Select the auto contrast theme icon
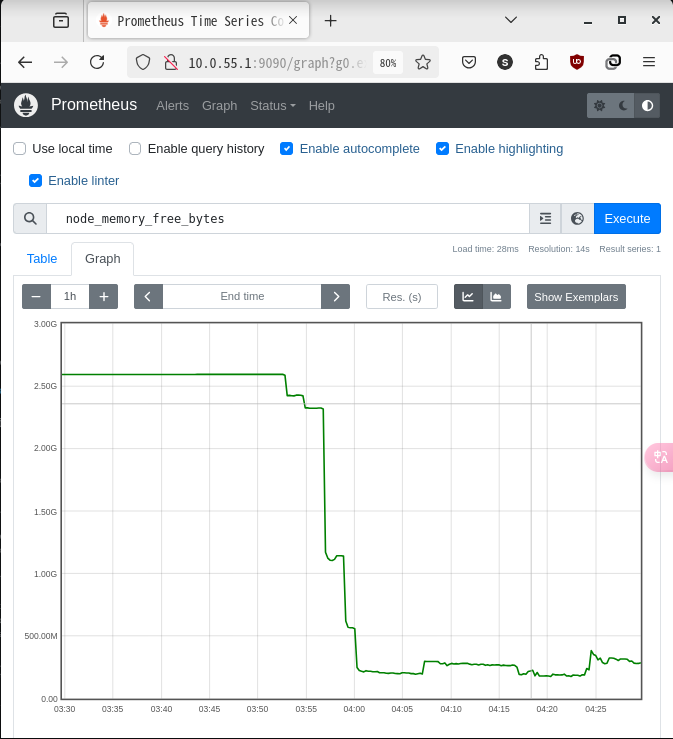Viewport: 673px width, 739px height. coord(647,106)
